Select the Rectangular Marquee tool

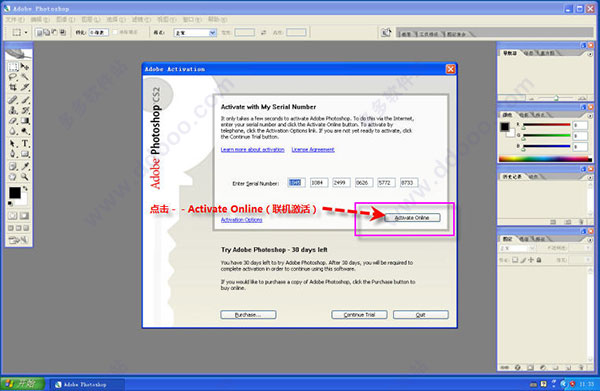coord(13,67)
